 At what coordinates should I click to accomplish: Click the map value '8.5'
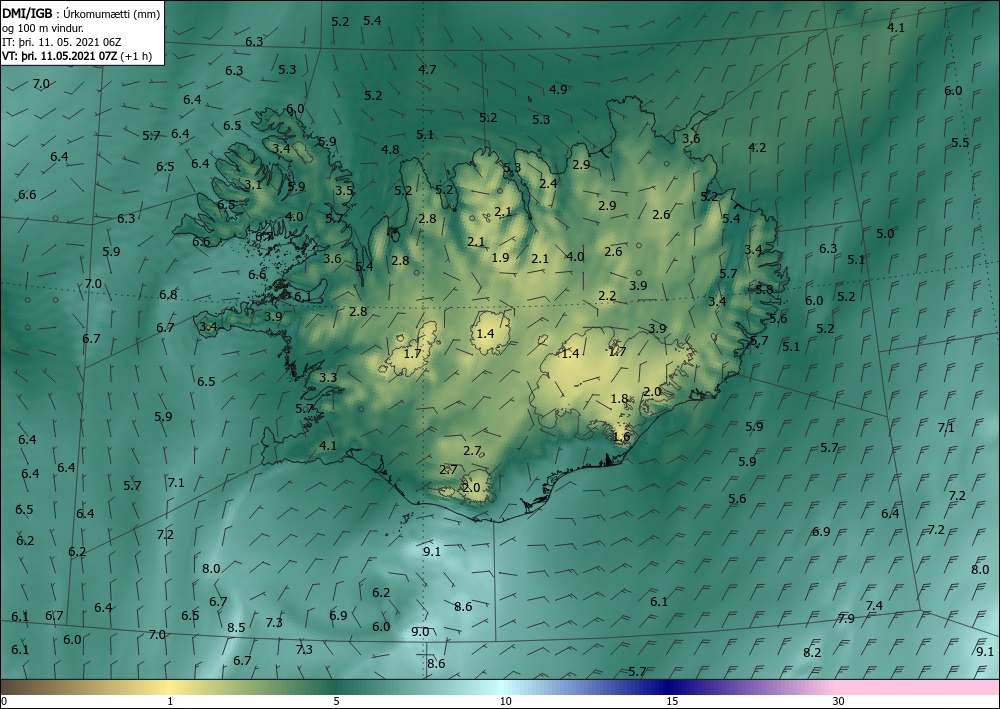tap(236, 627)
